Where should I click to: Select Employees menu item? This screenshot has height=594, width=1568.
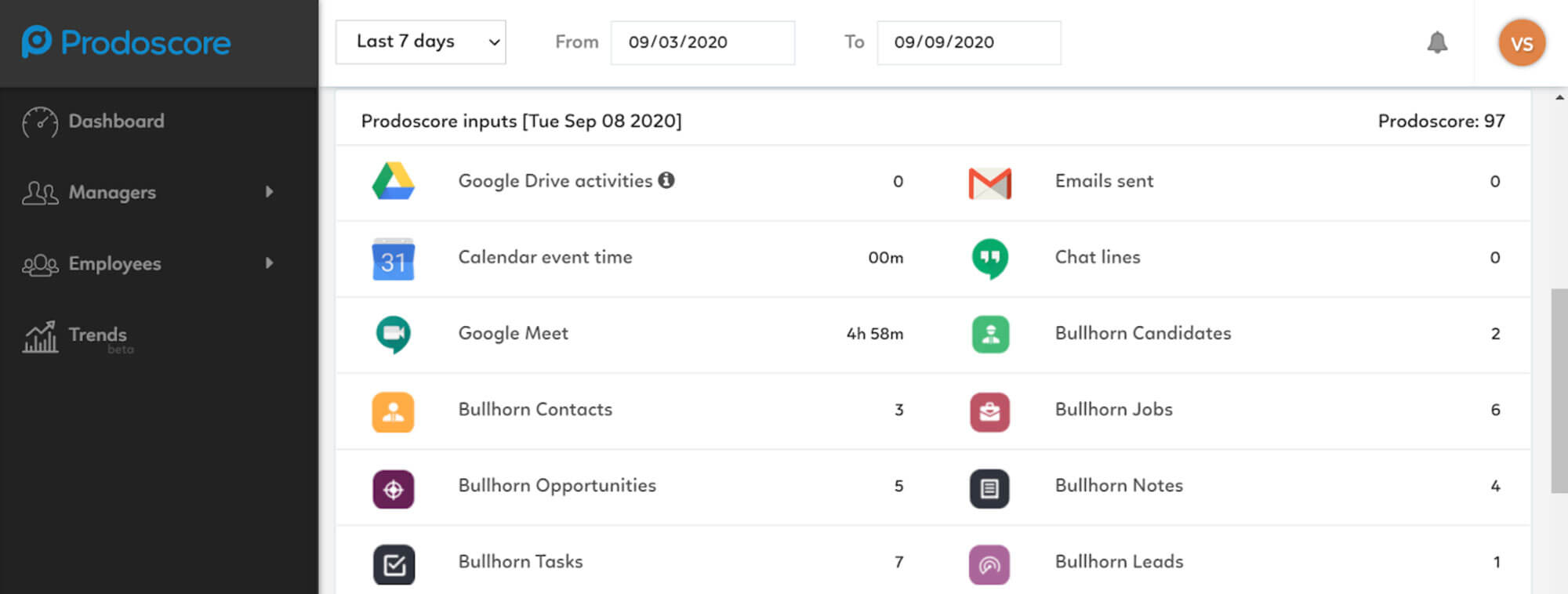[x=114, y=263]
